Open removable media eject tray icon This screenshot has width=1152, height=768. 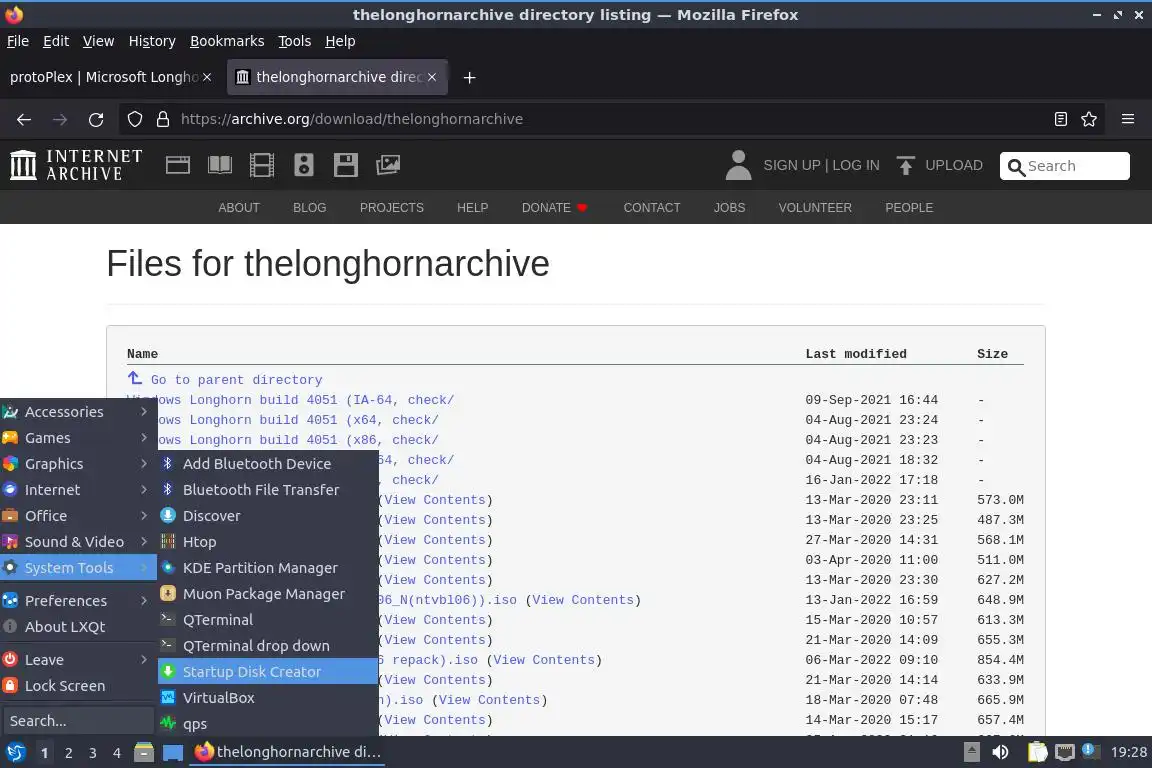(x=971, y=752)
